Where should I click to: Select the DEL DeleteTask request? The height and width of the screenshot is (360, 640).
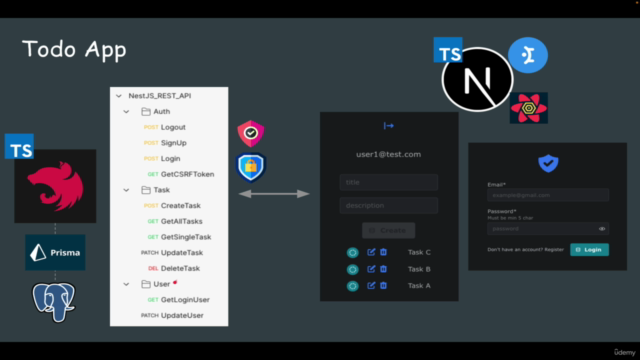[x=173, y=269]
